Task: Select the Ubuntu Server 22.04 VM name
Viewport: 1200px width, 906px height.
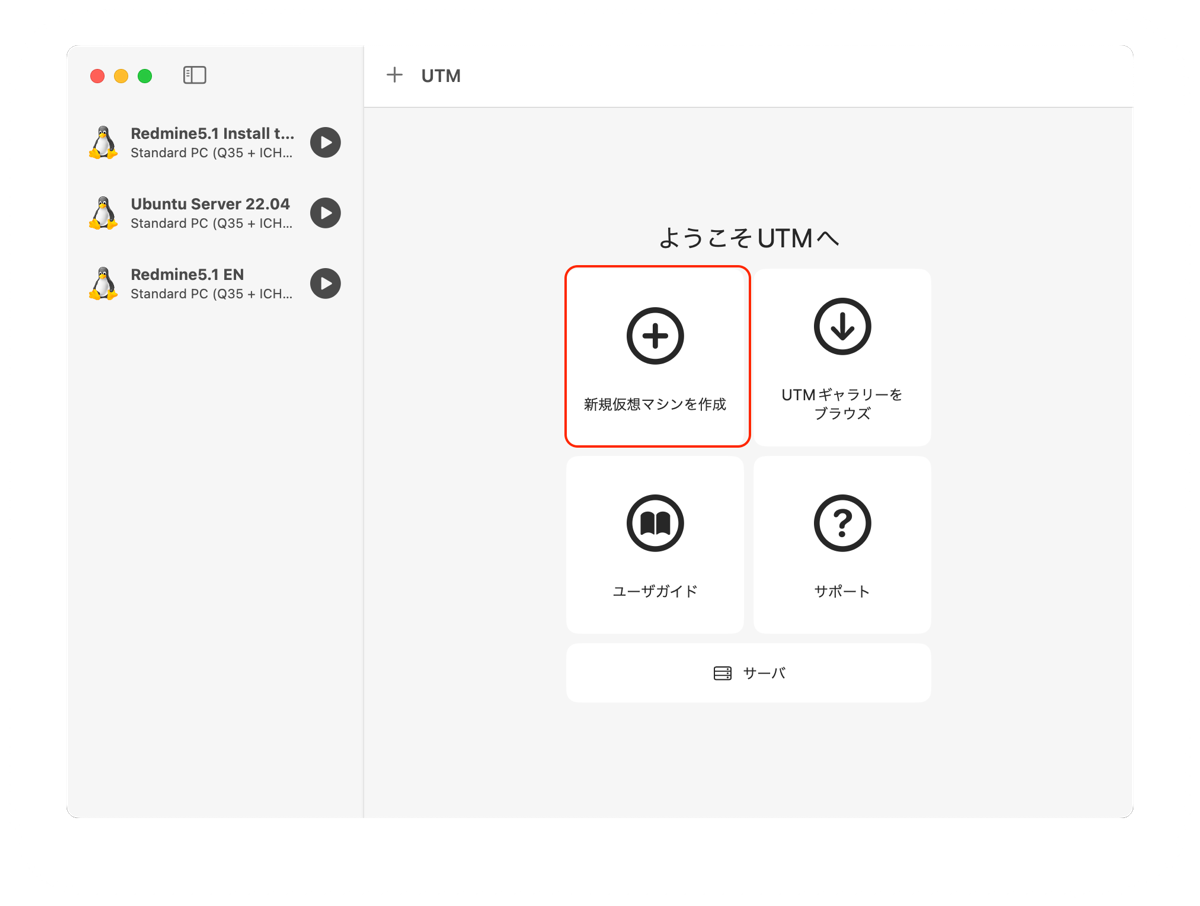Action: coord(210,204)
